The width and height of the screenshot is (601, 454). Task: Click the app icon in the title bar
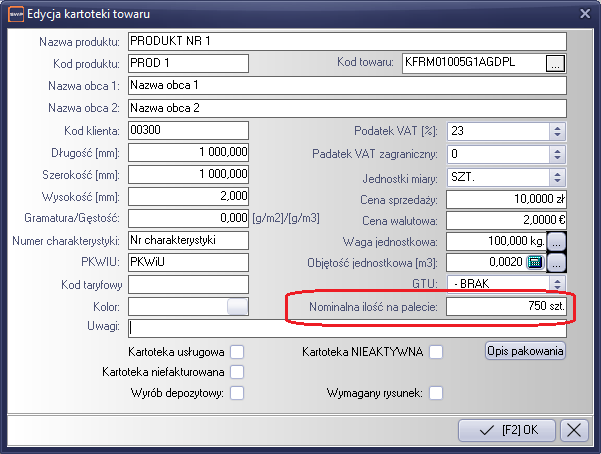point(16,12)
